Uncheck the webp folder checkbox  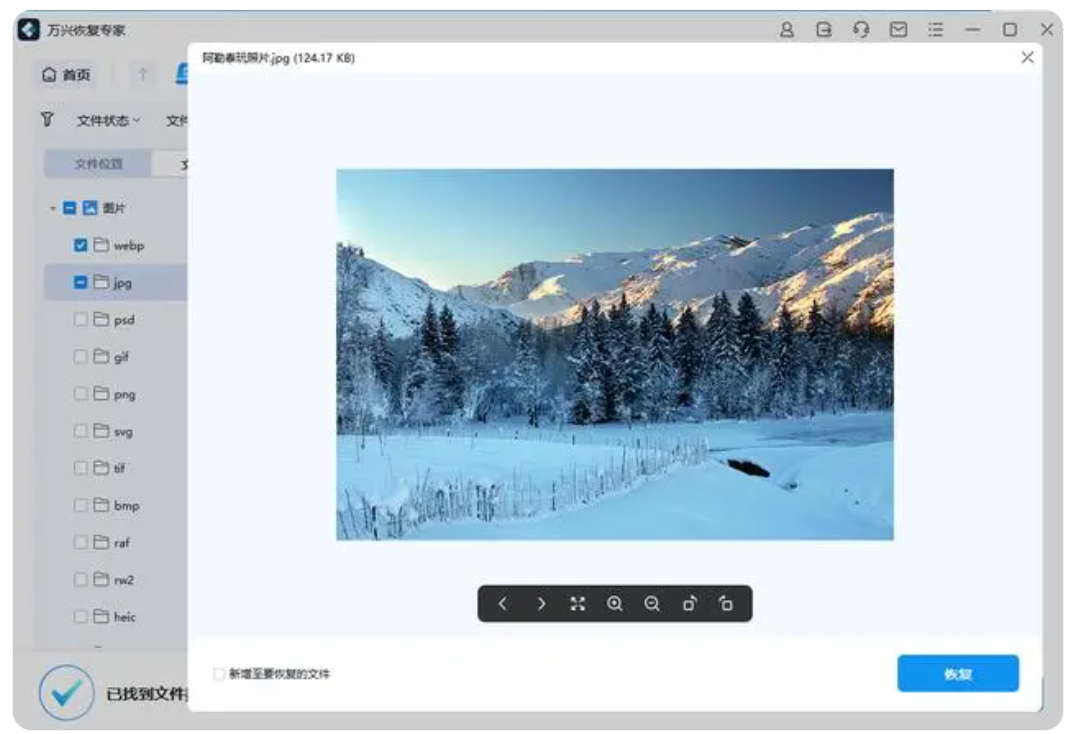80,245
